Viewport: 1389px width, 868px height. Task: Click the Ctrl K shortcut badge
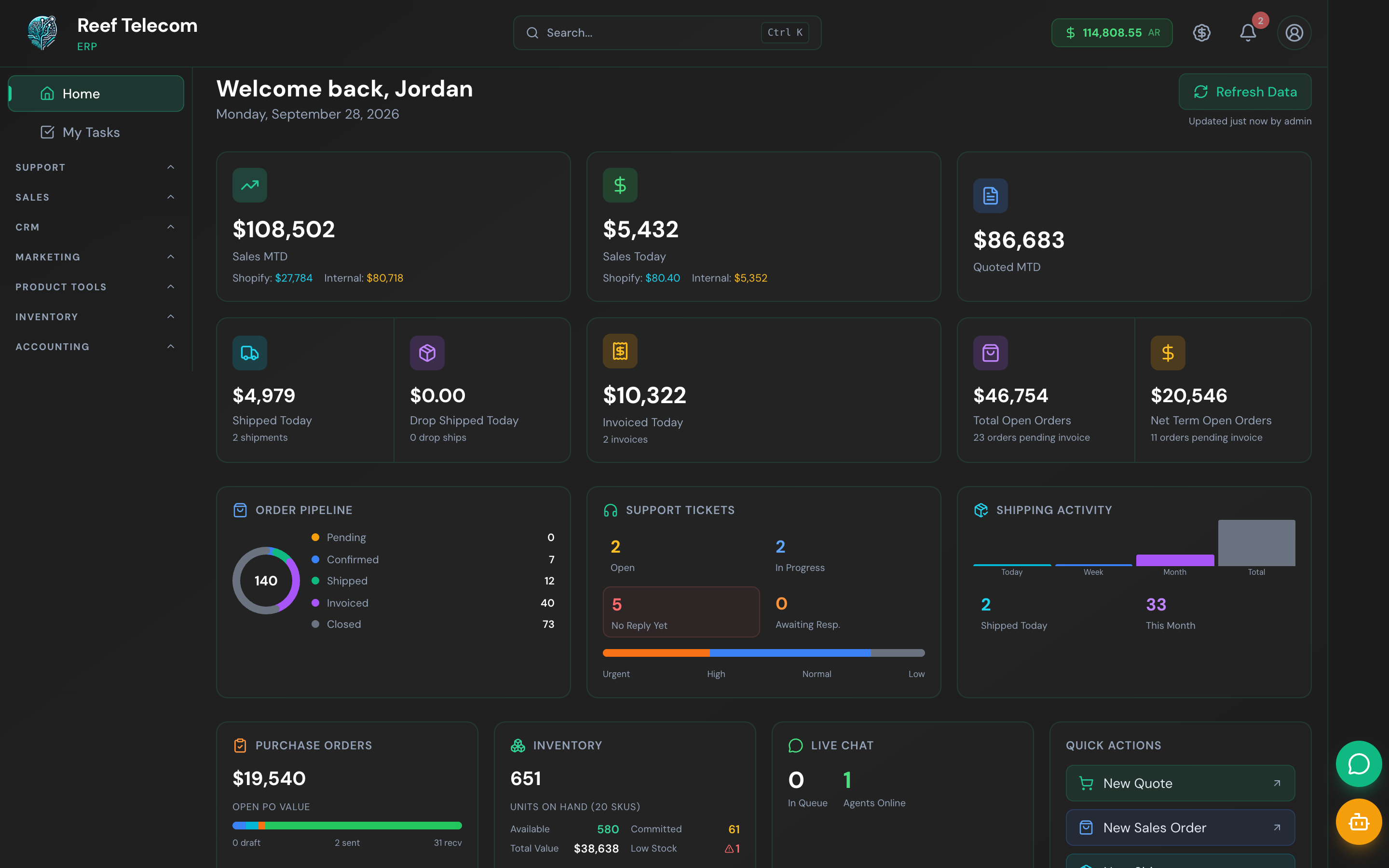click(785, 33)
